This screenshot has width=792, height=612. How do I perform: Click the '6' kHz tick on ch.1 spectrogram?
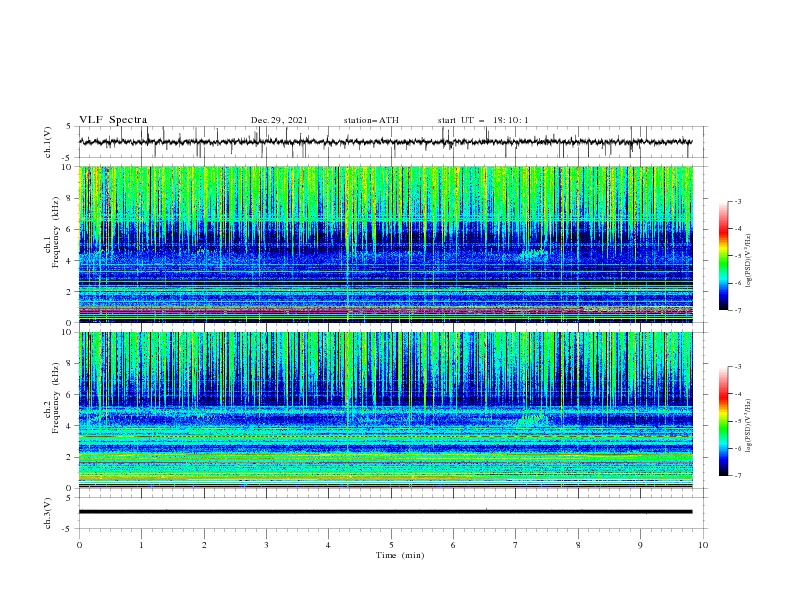tap(70, 229)
